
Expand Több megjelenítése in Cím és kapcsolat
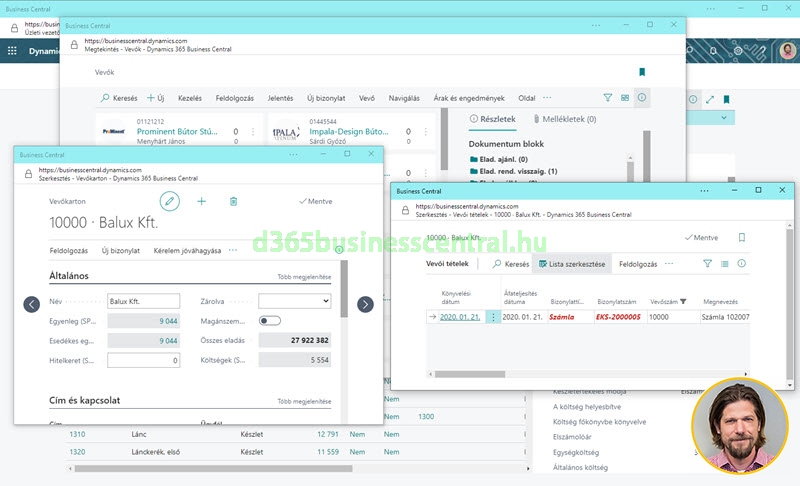pyautogui.click(x=304, y=401)
